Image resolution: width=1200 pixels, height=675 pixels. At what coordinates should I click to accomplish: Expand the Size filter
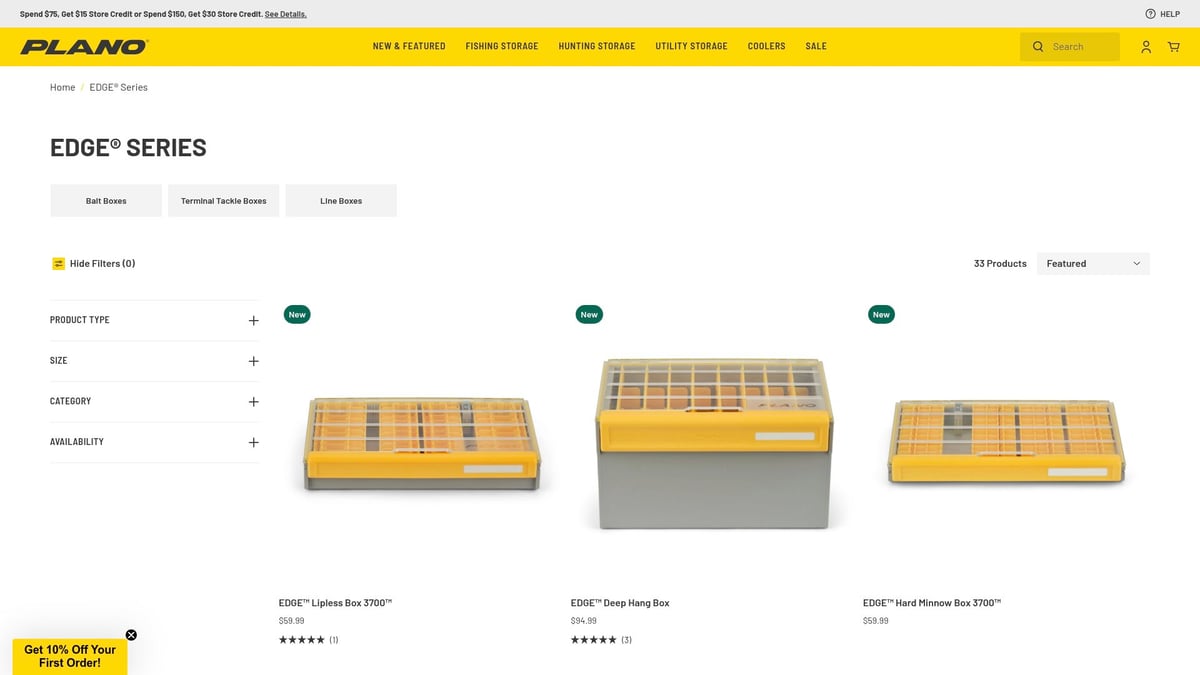tap(253, 361)
